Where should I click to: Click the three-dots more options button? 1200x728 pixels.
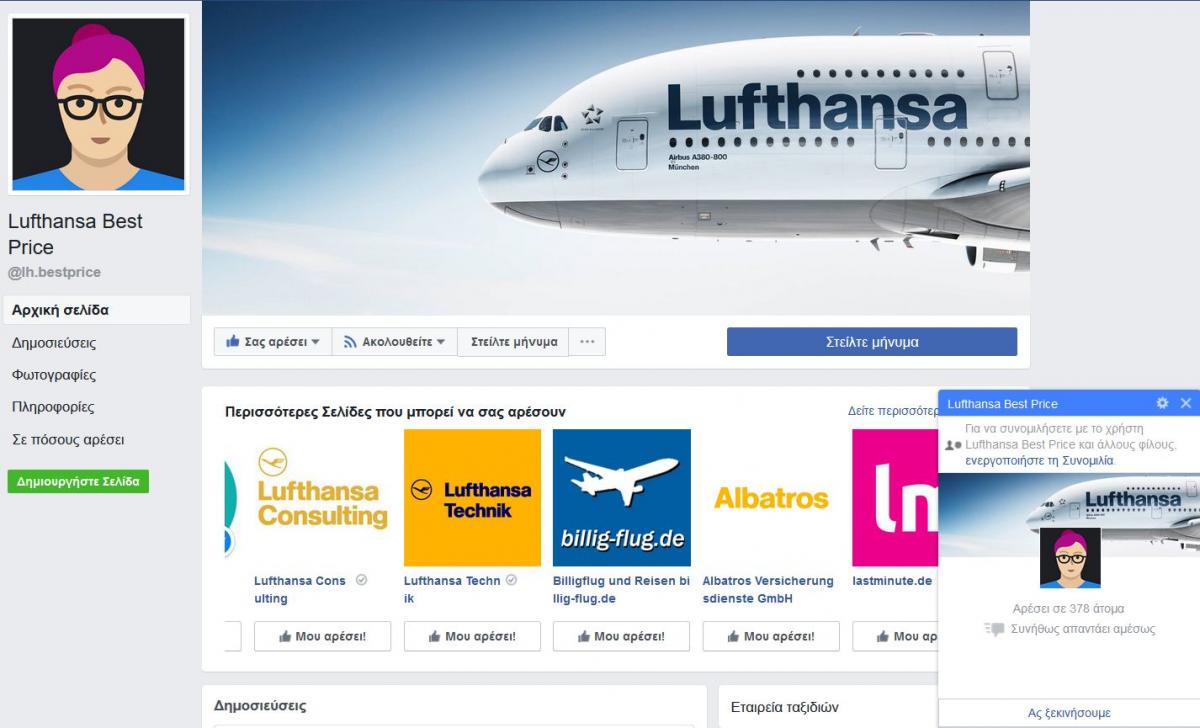587,342
